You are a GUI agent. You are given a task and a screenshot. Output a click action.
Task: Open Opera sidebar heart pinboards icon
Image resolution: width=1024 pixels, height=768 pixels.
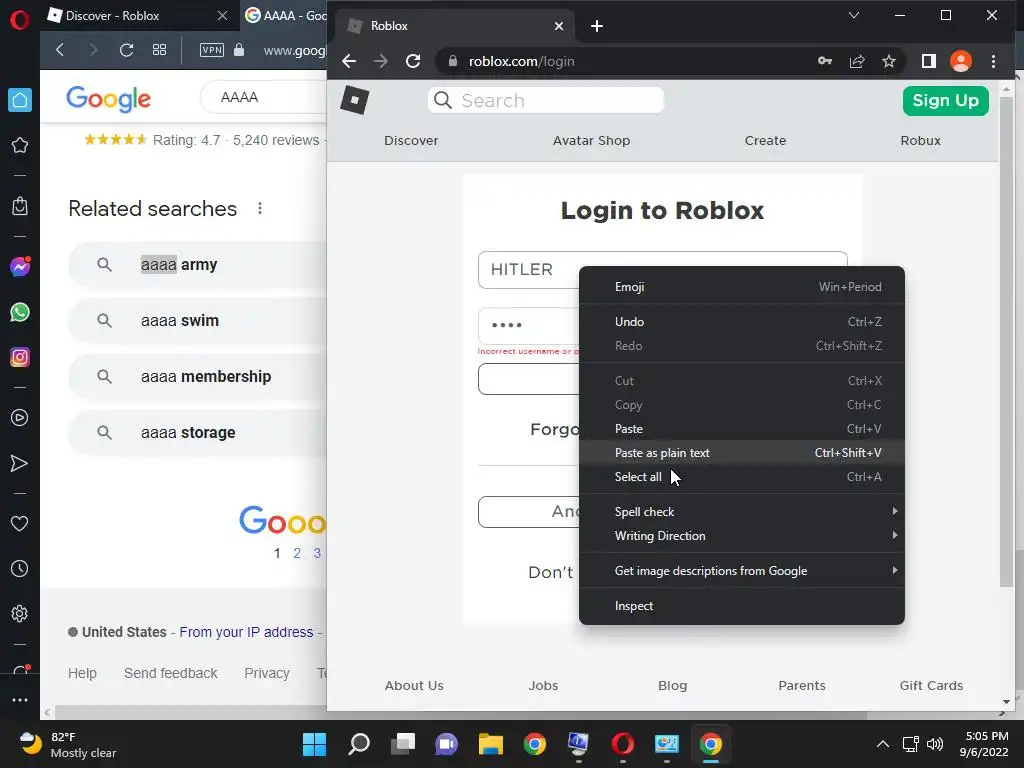click(x=20, y=524)
